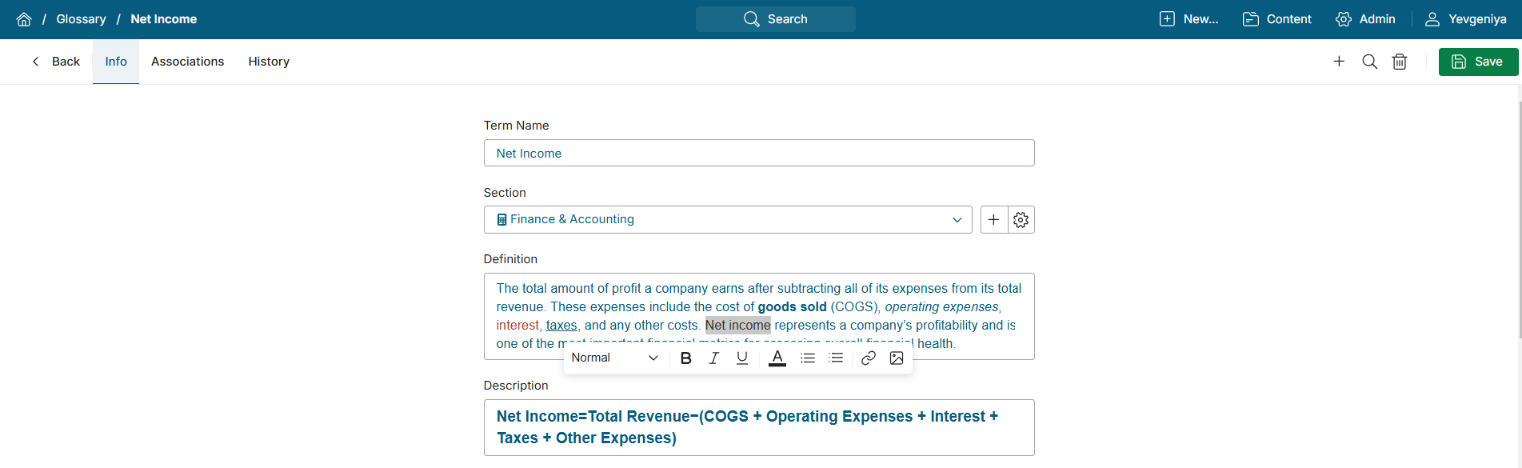This screenshot has width=1522, height=468.
Task: Toggle bold formatting in editor toolbar
Action: (686, 358)
